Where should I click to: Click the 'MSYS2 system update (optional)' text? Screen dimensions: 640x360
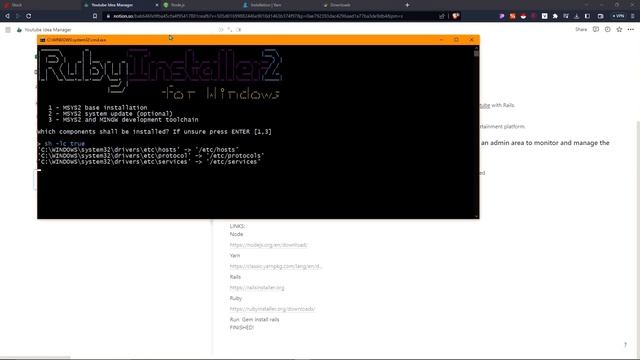point(118,114)
